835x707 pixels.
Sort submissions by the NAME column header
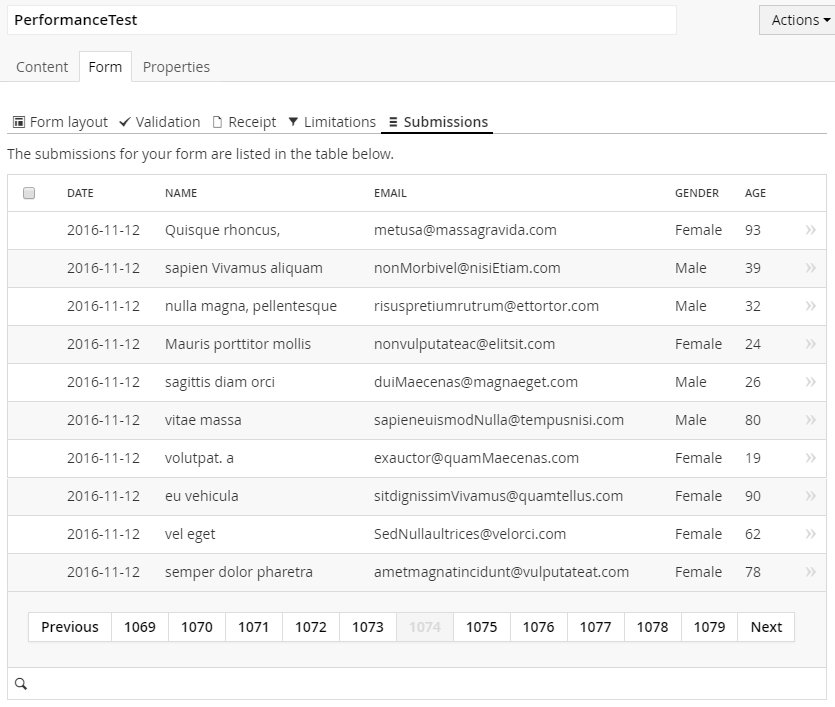point(181,193)
